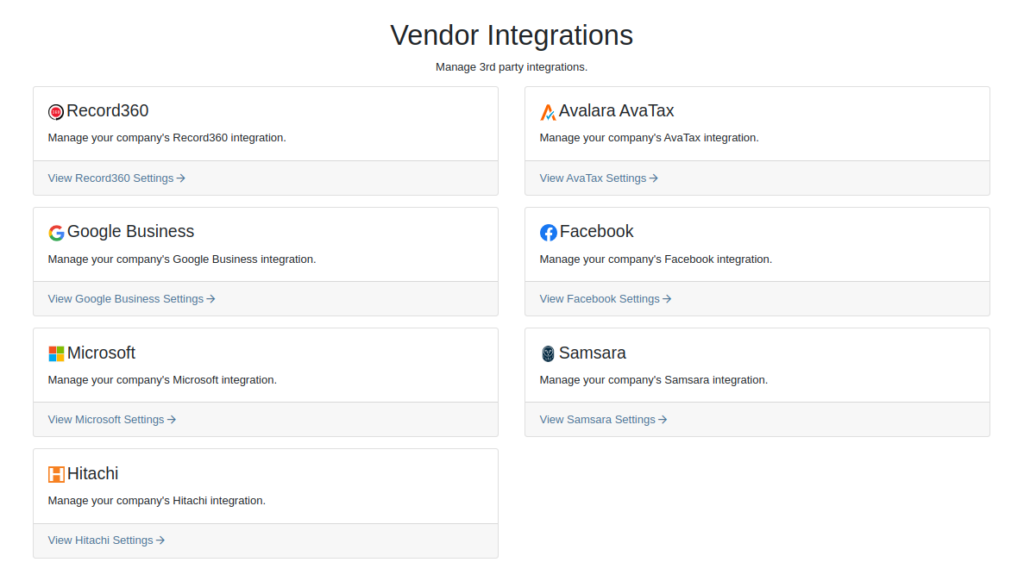
Task: Open View AvaTax Settings link
Action: (x=598, y=178)
